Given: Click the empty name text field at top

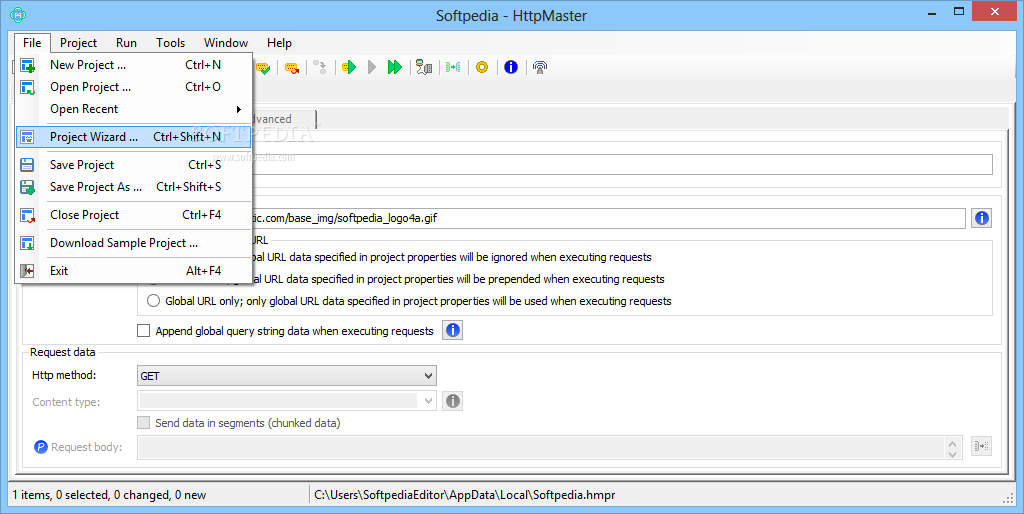Looking at the screenshot, I should [x=622, y=164].
